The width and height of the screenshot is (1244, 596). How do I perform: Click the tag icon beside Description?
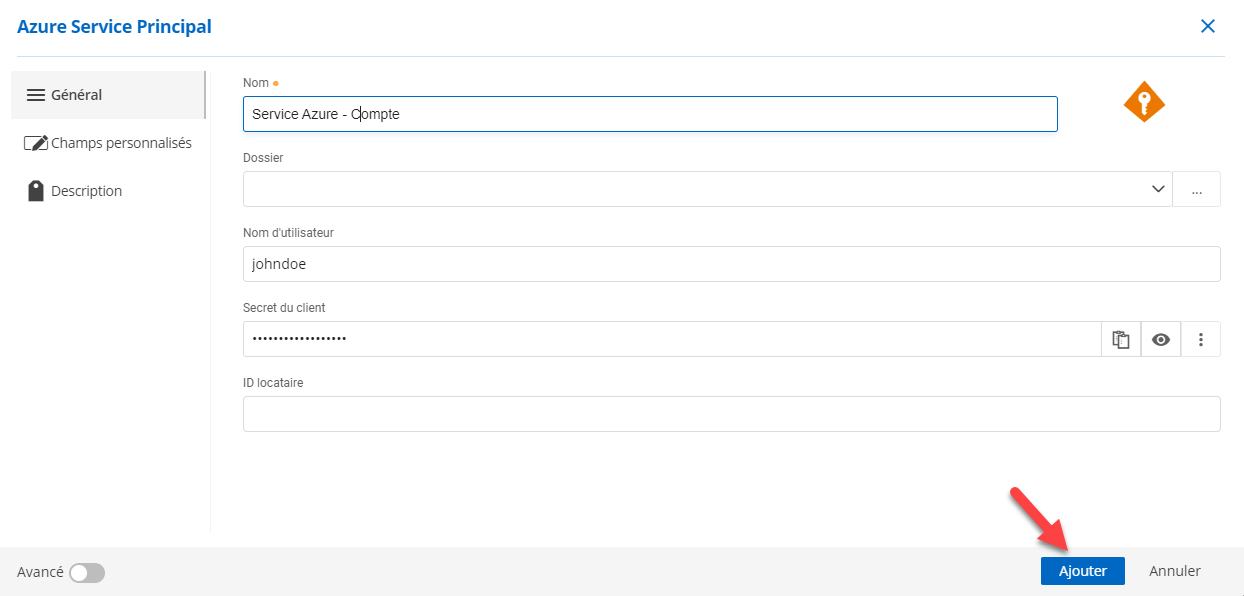coord(36,191)
